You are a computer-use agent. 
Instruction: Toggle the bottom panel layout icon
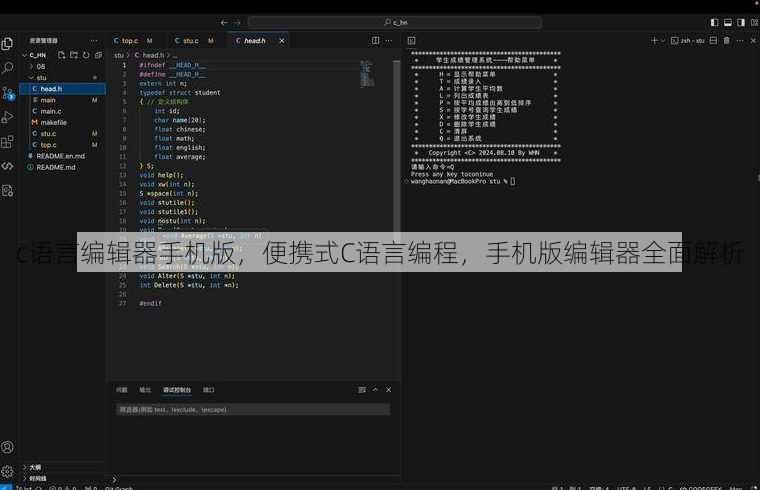(728, 22)
